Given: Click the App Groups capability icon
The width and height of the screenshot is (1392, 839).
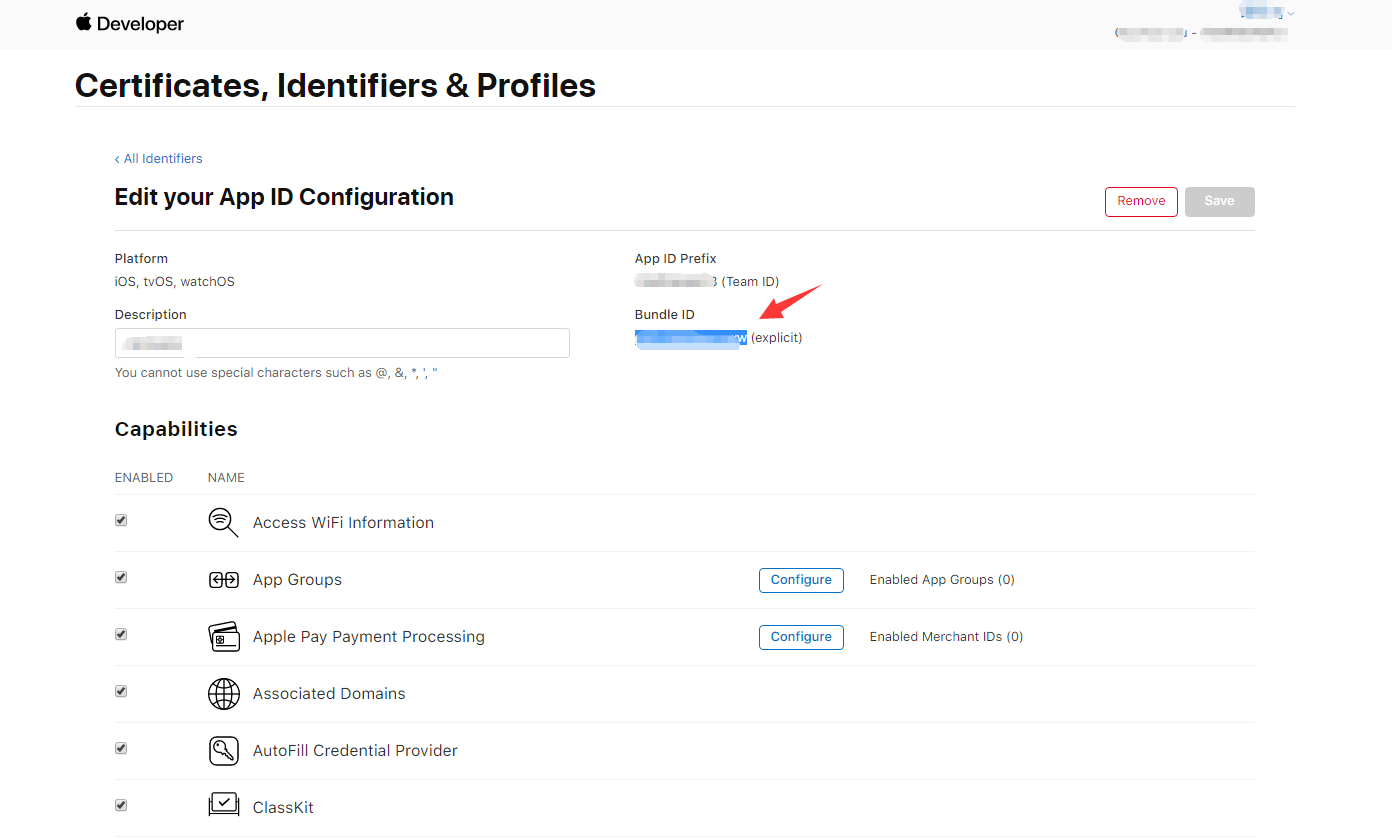Looking at the screenshot, I should tap(223, 580).
